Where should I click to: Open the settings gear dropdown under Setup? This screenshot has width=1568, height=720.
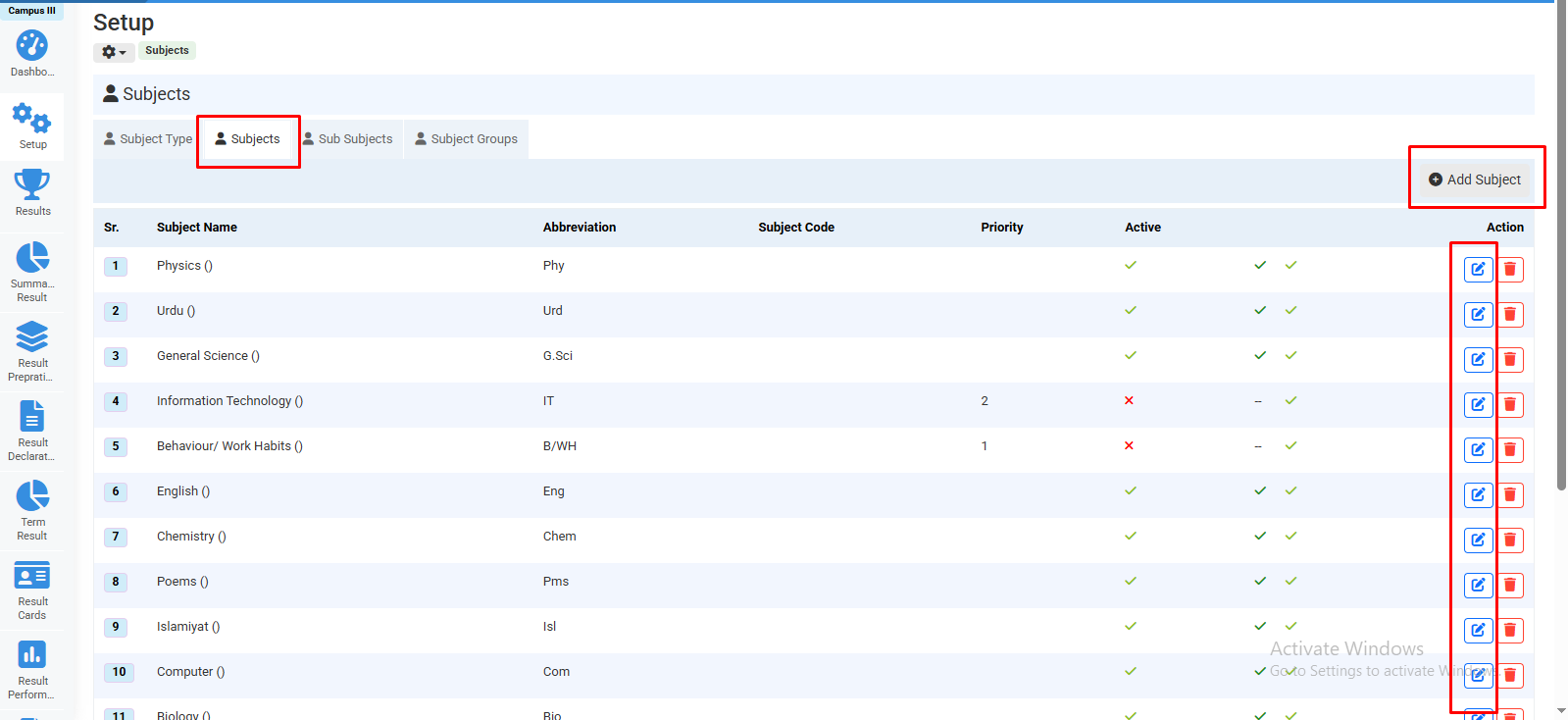tap(114, 52)
